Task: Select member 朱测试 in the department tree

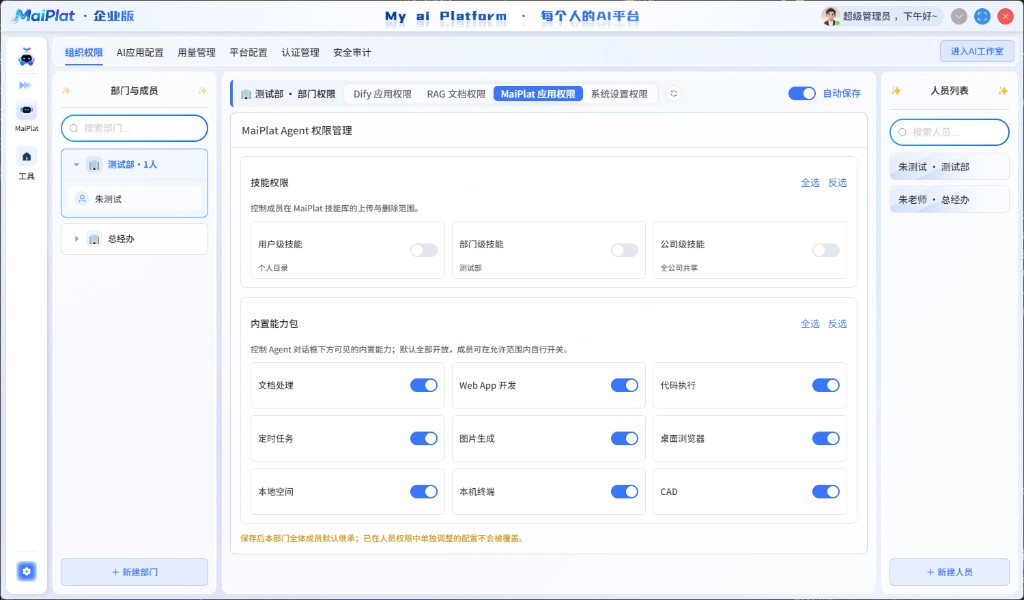Action: (x=135, y=199)
